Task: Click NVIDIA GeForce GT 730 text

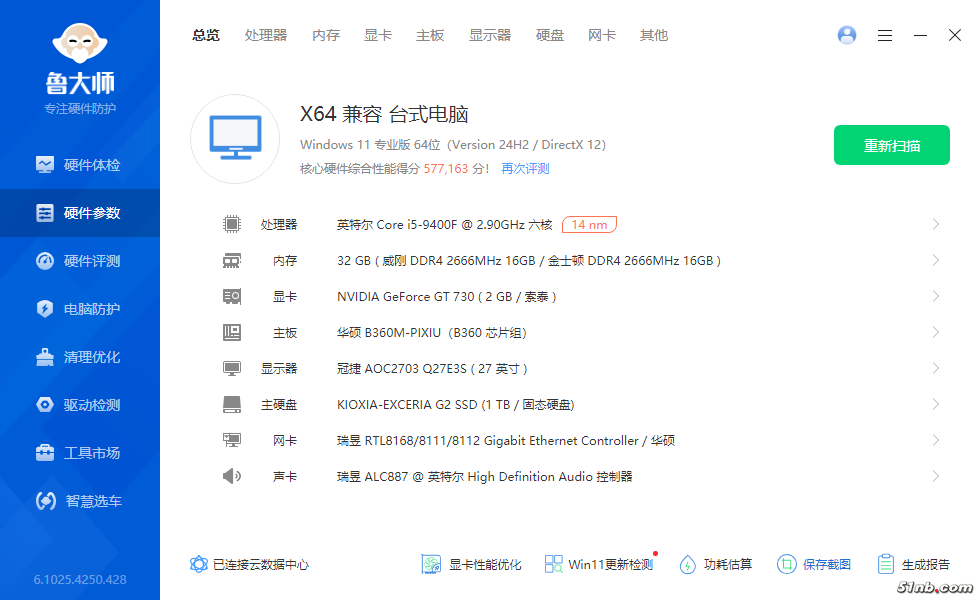Action: tap(446, 297)
